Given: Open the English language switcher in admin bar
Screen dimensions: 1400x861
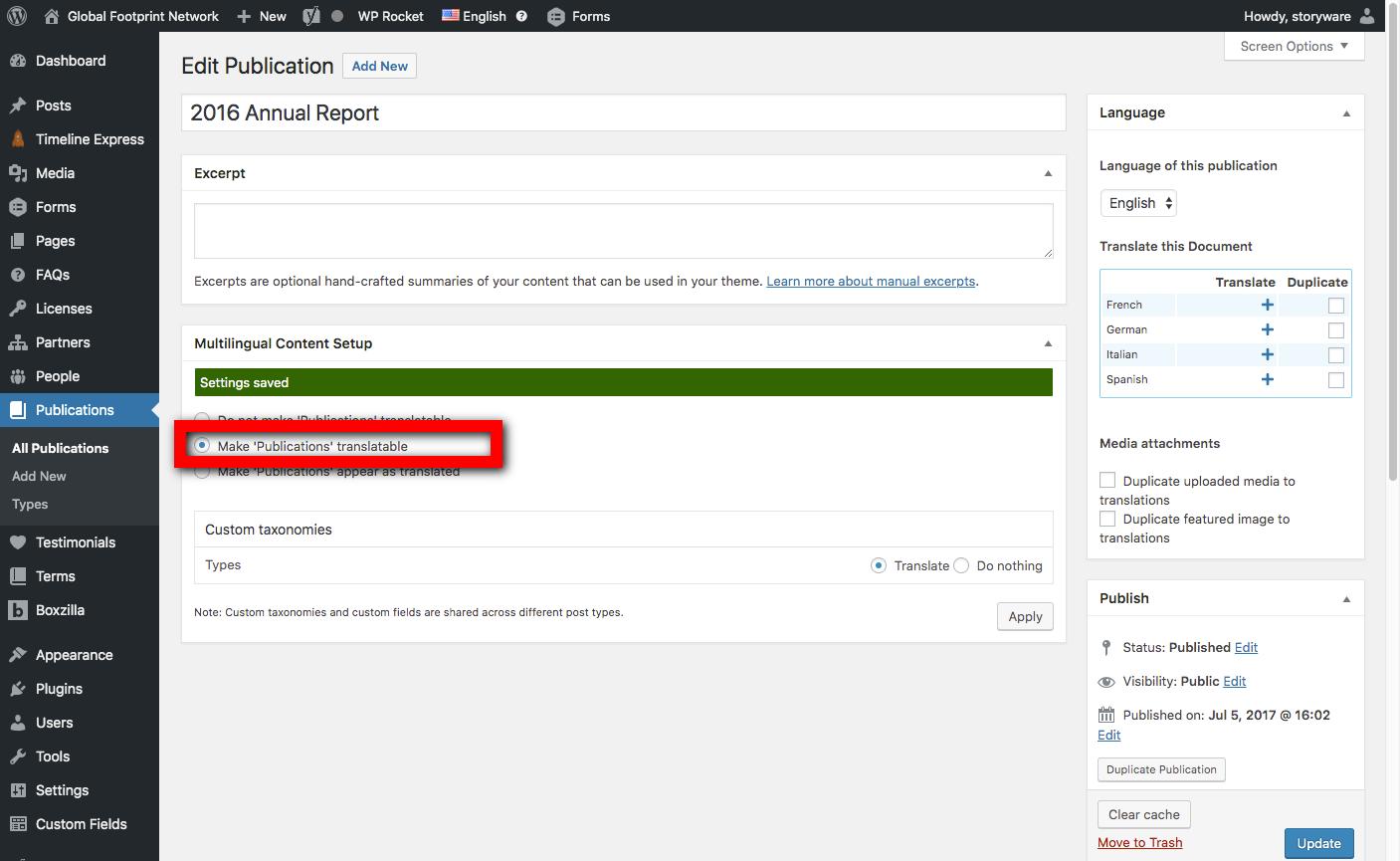Looking at the screenshot, I should click(474, 16).
